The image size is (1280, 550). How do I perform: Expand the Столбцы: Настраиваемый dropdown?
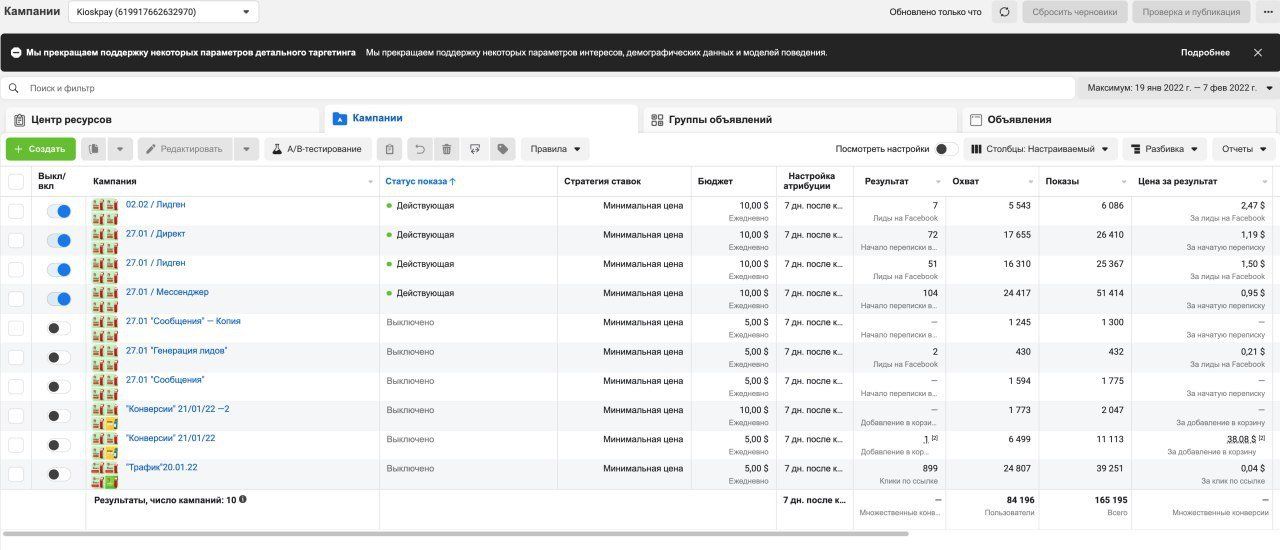[x=1041, y=149]
